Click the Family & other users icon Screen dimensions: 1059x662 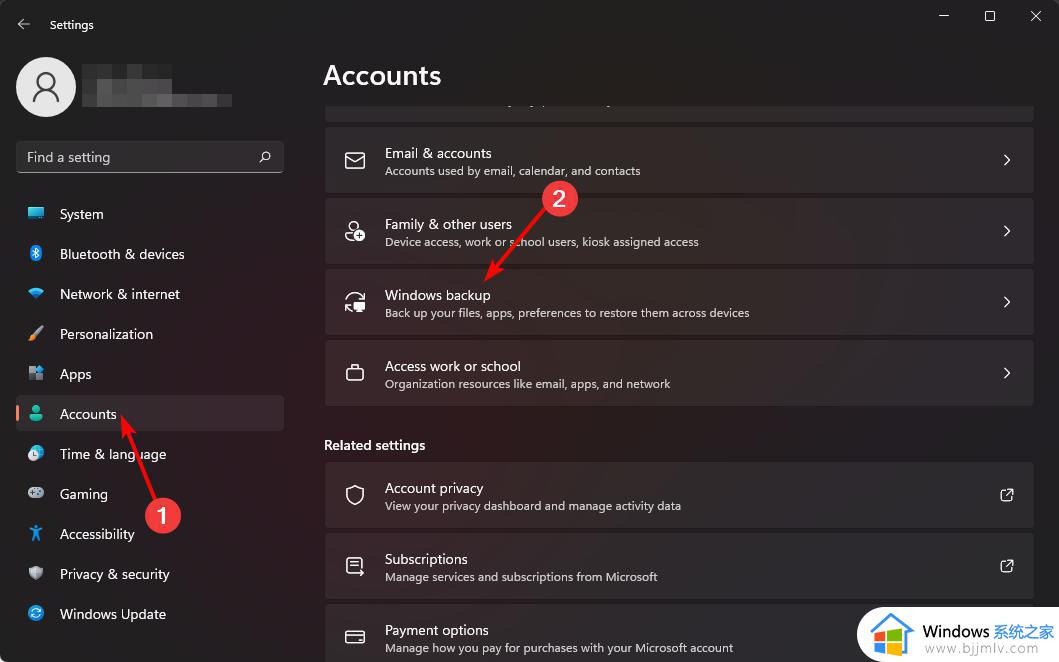(355, 231)
